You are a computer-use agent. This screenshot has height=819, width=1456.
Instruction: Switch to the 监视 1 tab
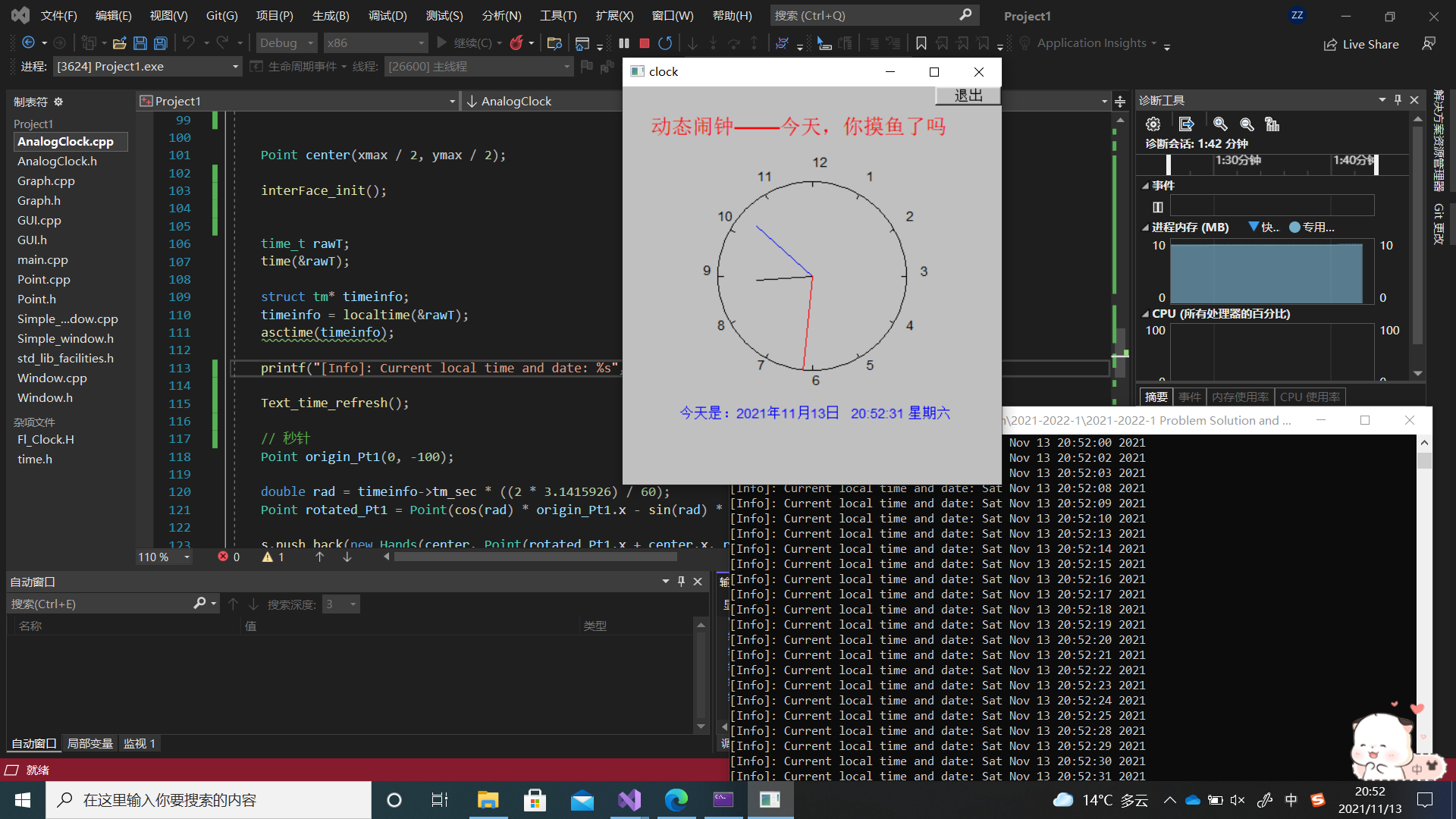pyautogui.click(x=139, y=743)
